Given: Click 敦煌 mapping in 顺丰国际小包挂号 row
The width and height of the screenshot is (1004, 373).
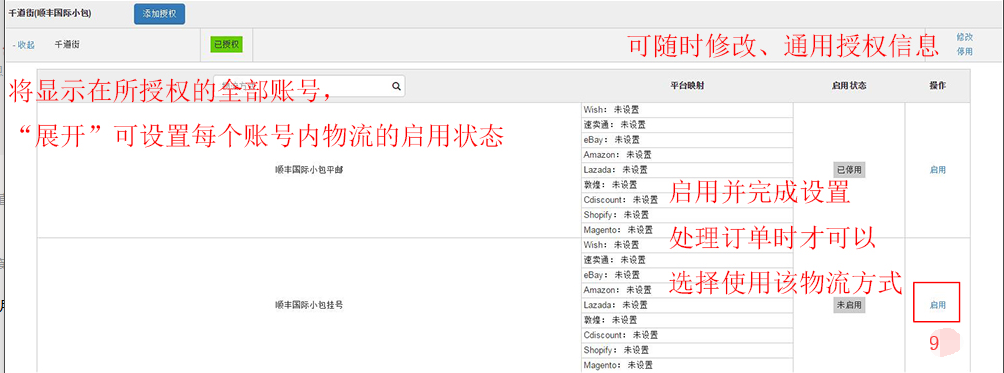Looking at the screenshot, I should coord(687,320).
